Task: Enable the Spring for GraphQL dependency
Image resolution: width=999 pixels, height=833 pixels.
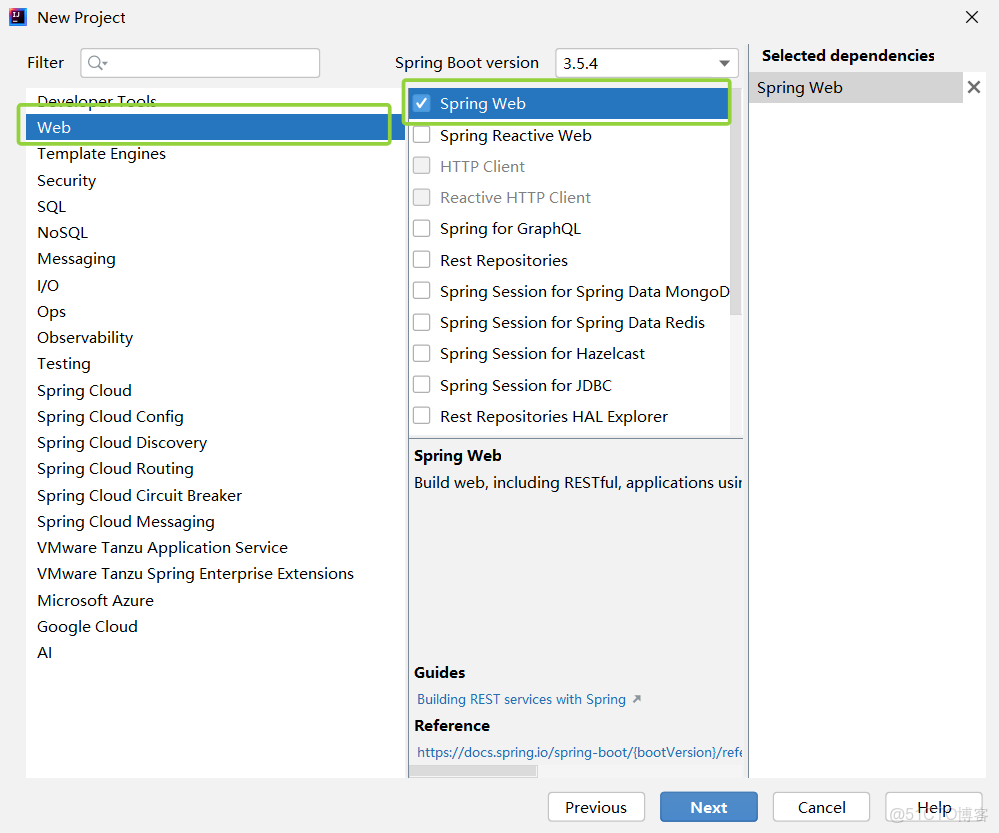Action: (422, 228)
